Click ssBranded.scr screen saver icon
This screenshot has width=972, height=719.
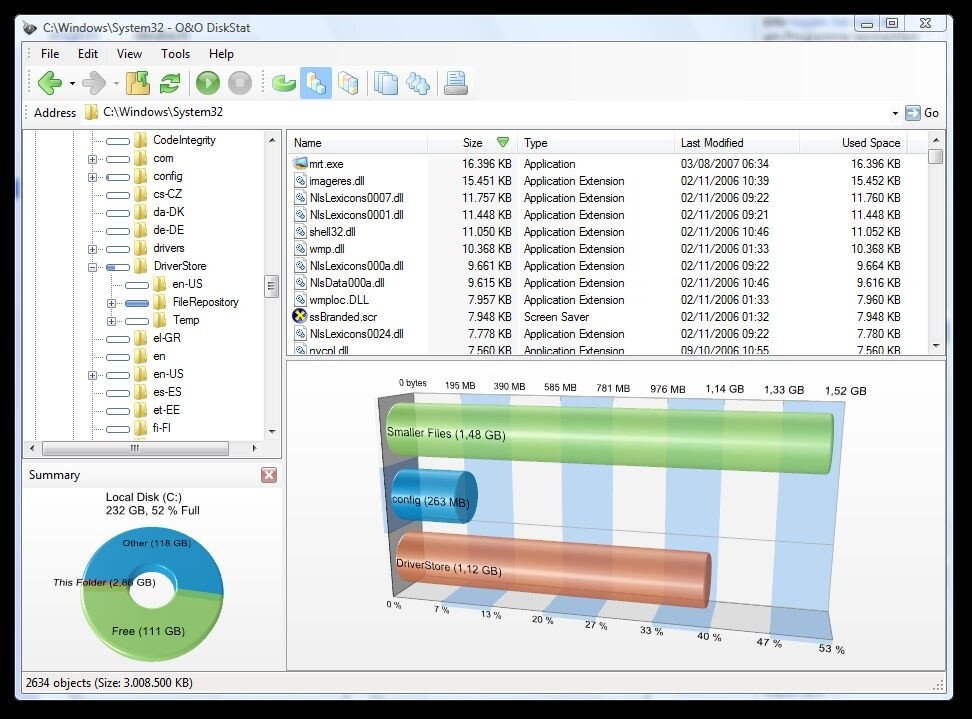coord(300,316)
